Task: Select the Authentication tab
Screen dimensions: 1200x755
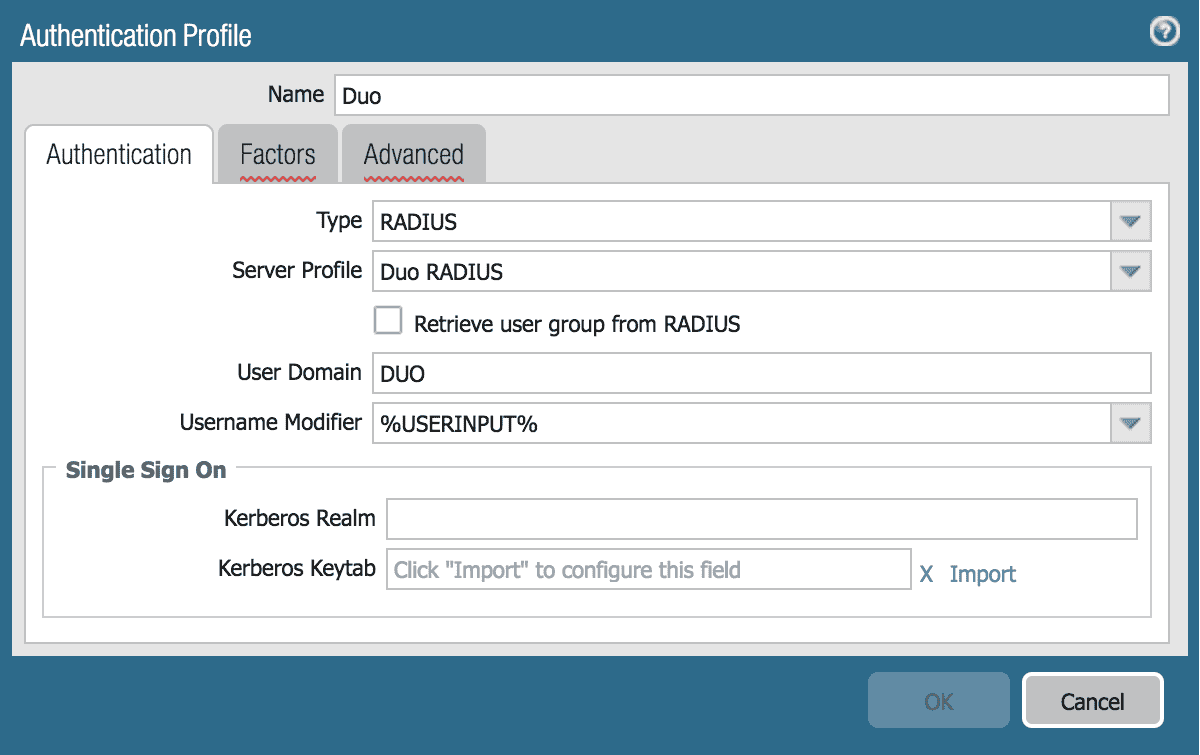Action: [118, 154]
